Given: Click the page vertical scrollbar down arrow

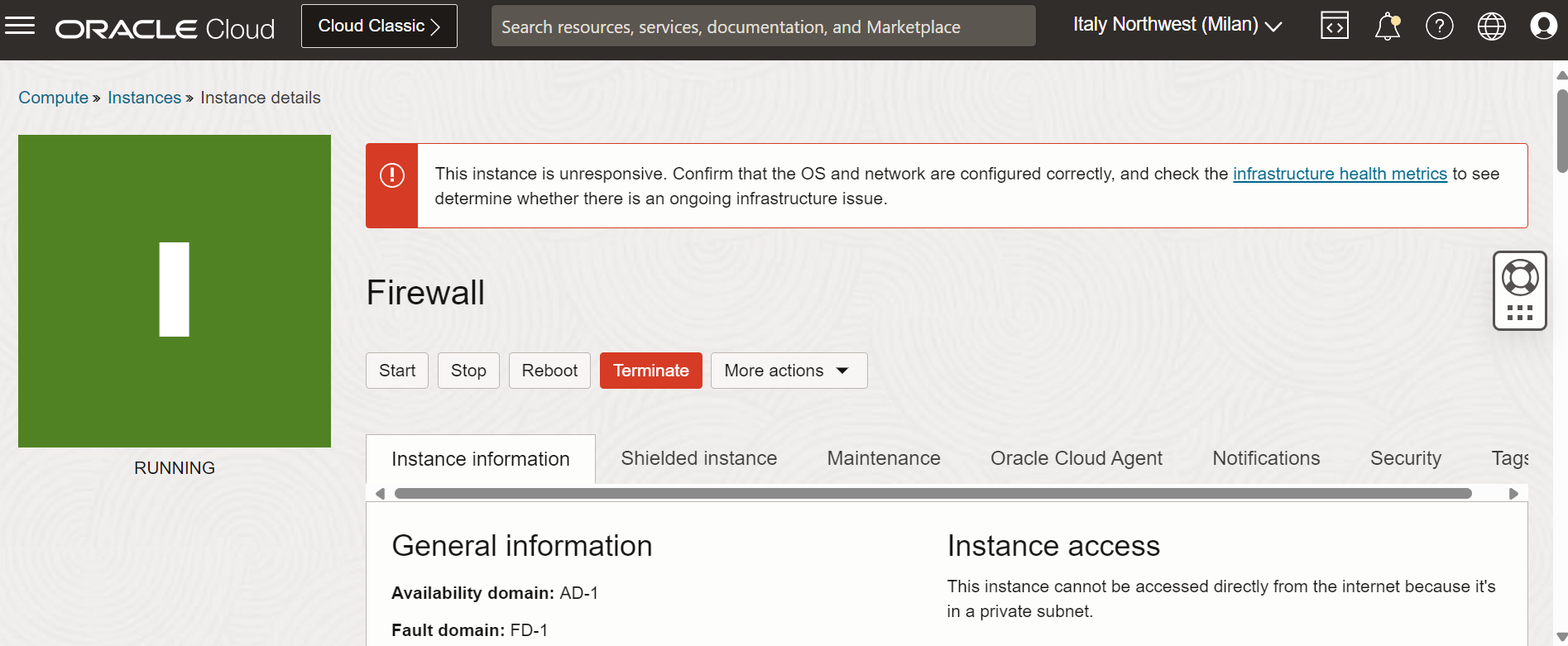Looking at the screenshot, I should pos(1561,637).
